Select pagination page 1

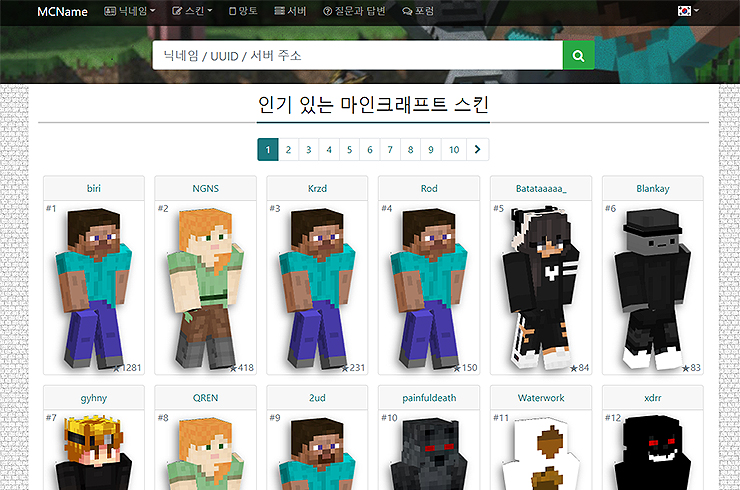point(268,150)
